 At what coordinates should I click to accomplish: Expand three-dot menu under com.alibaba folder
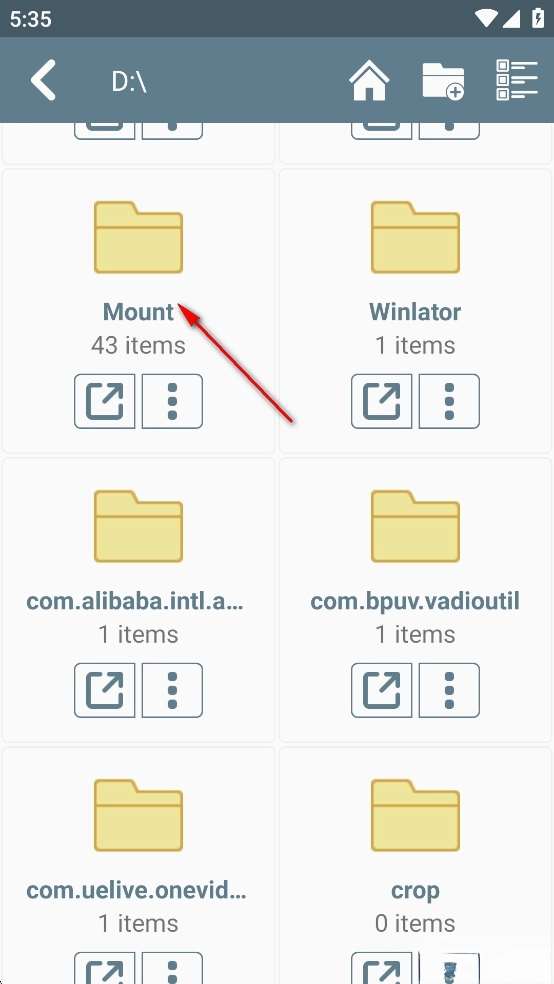173,690
